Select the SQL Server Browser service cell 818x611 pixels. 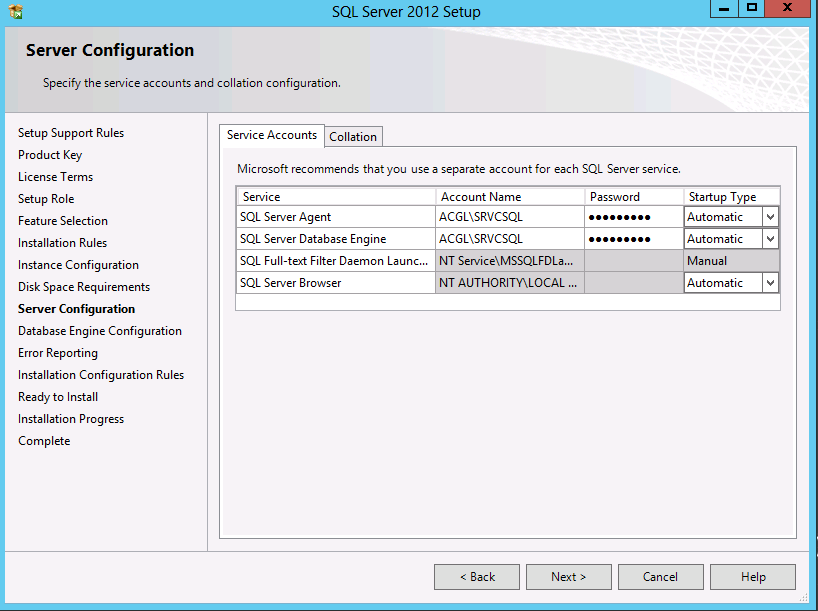(335, 283)
